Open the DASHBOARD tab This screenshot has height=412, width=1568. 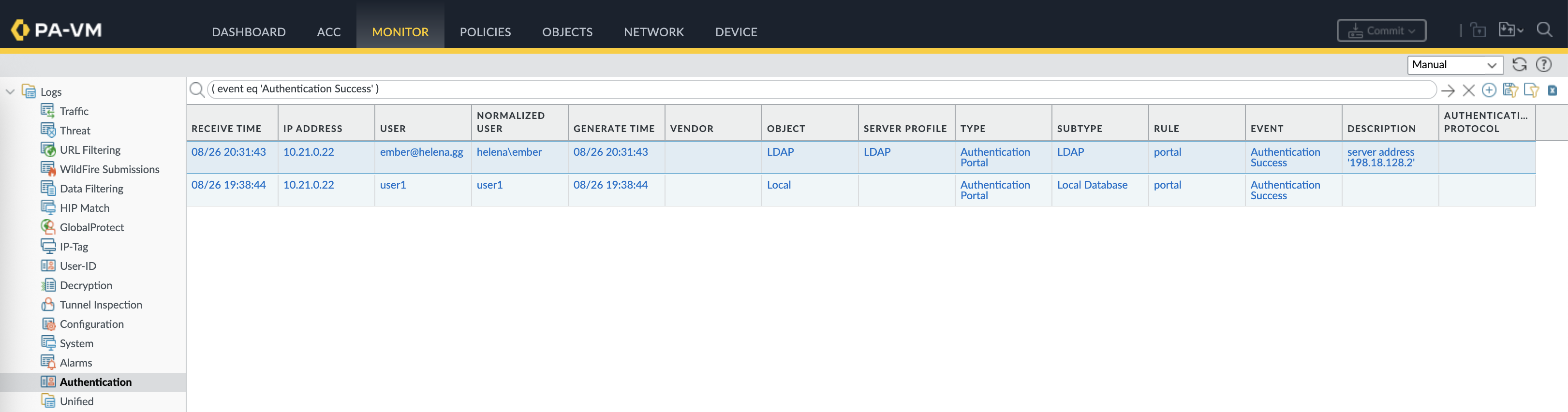tap(248, 31)
